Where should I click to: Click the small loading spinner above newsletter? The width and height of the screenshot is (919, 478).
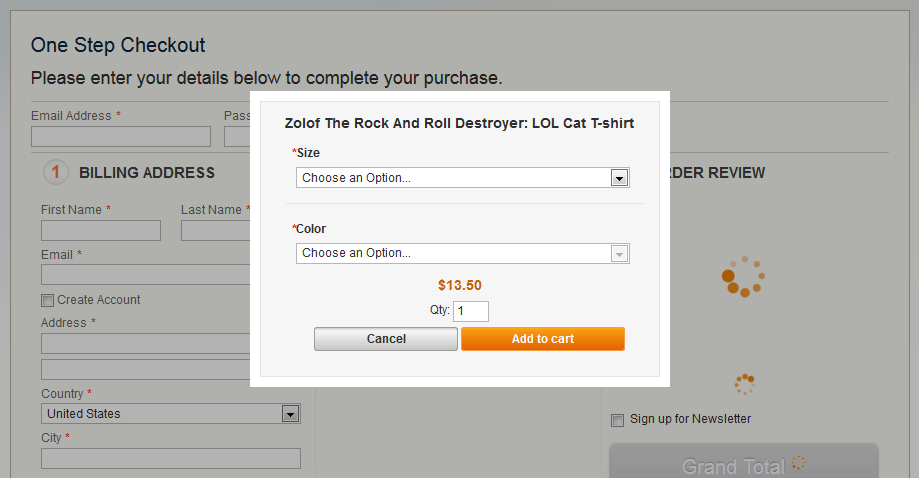coord(745,384)
